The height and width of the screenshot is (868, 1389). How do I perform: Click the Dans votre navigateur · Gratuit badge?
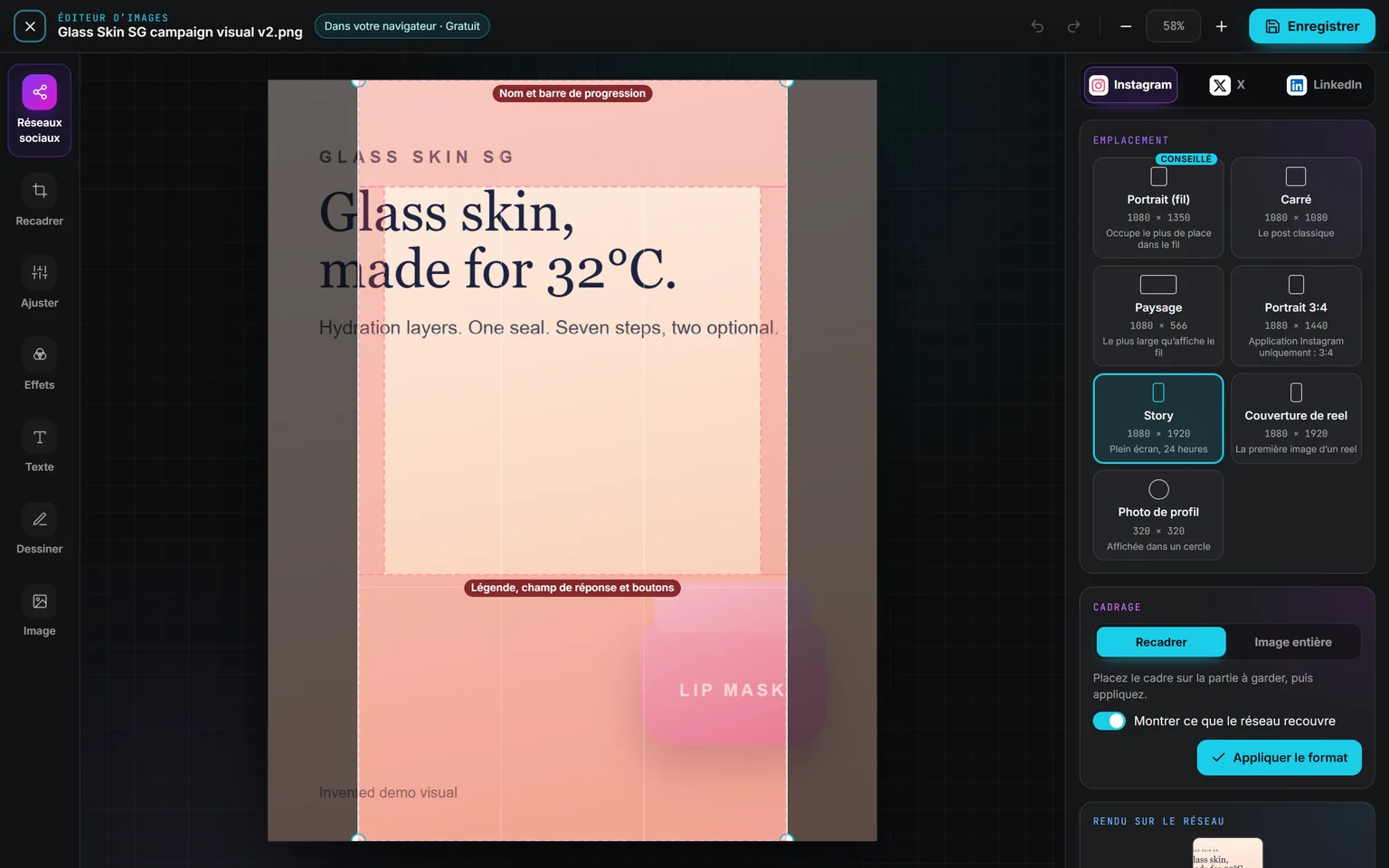pyautogui.click(x=402, y=26)
